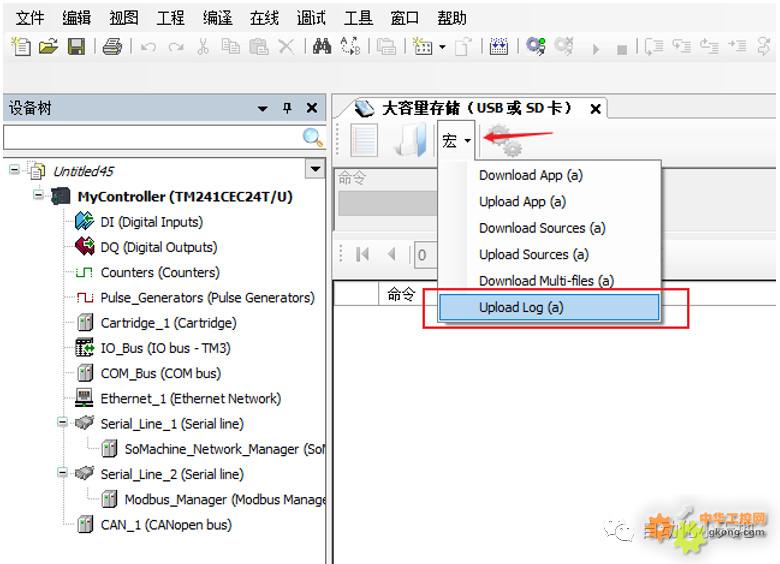Click the search magnifier in device tree

(x=313, y=137)
